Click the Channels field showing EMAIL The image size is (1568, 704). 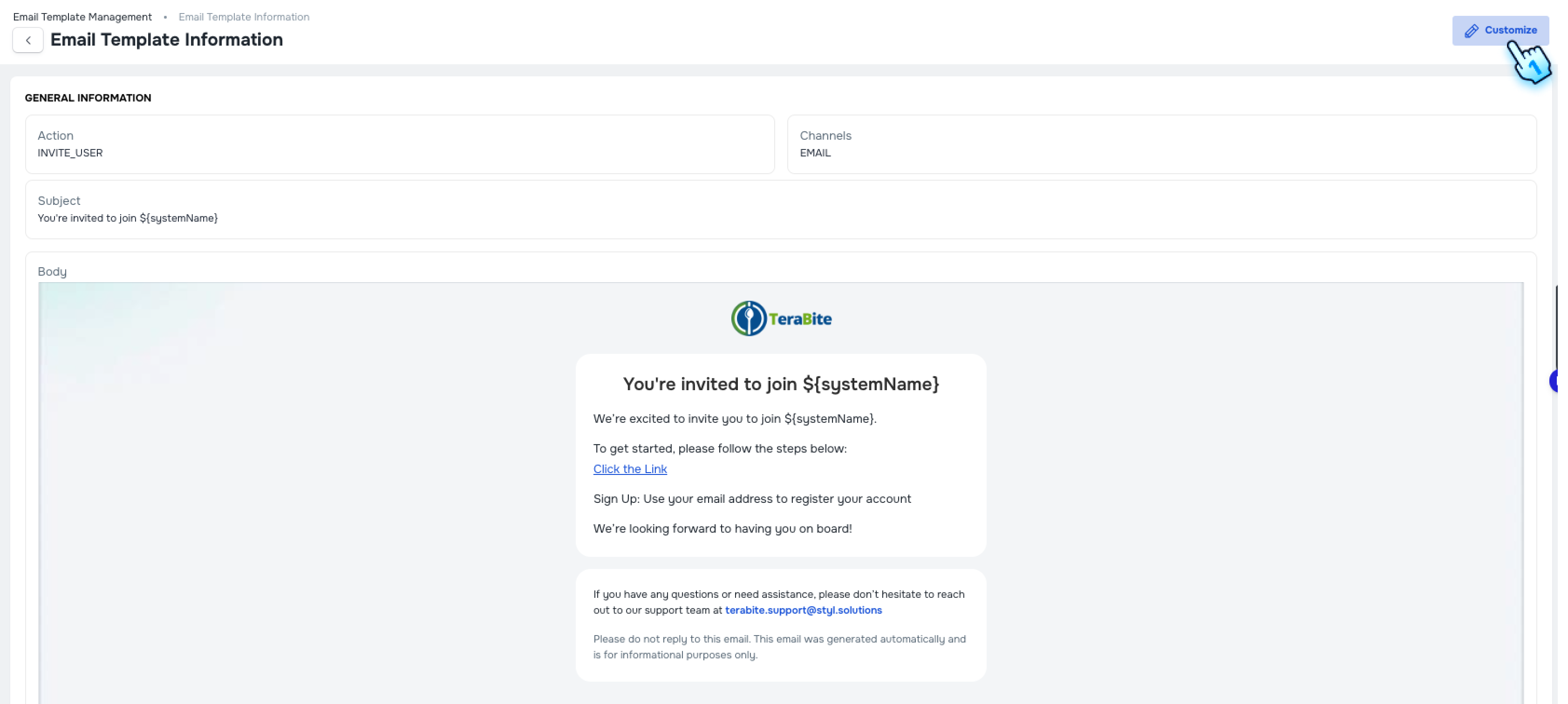pyautogui.click(x=1162, y=144)
